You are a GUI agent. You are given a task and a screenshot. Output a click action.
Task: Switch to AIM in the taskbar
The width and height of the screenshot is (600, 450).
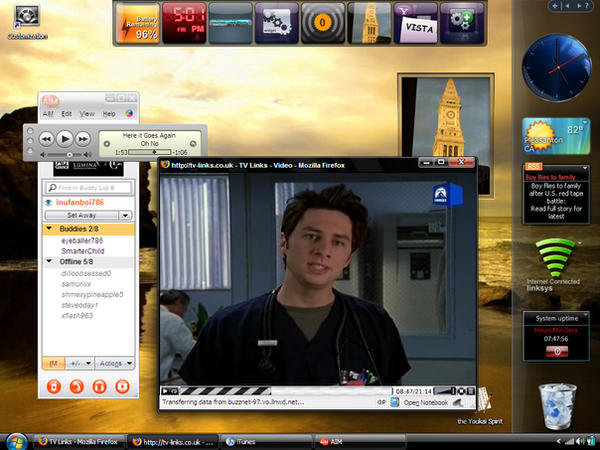pyautogui.click(x=360, y=442)
